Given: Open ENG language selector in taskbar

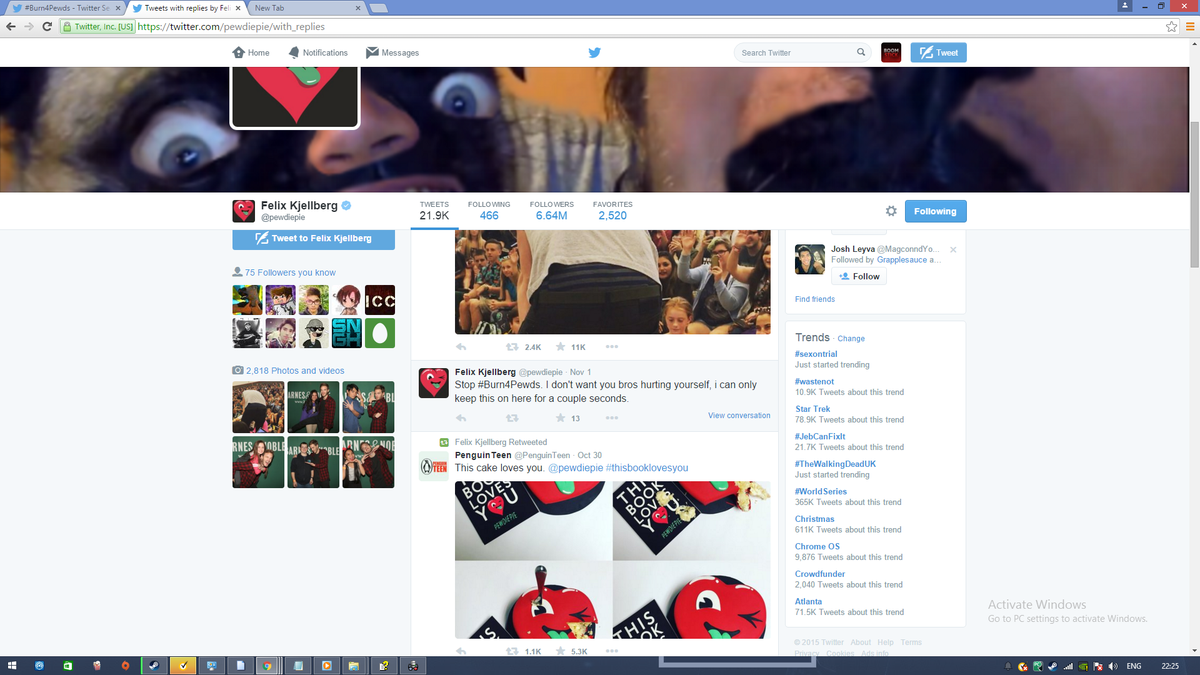Looking at the screenshot, I should click(x=1134, y=666).
